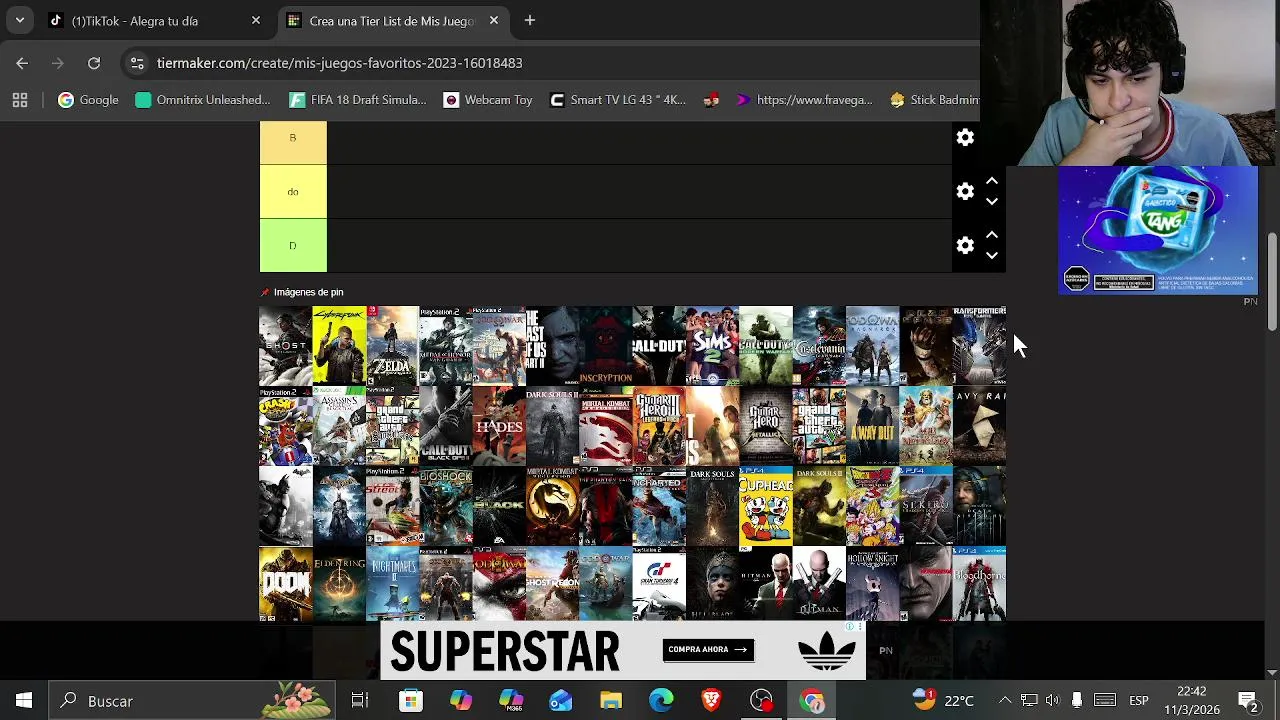Screen dimensions: 1280x720
Task: Choose the Black game cover
Action: (x=499, y=506)
